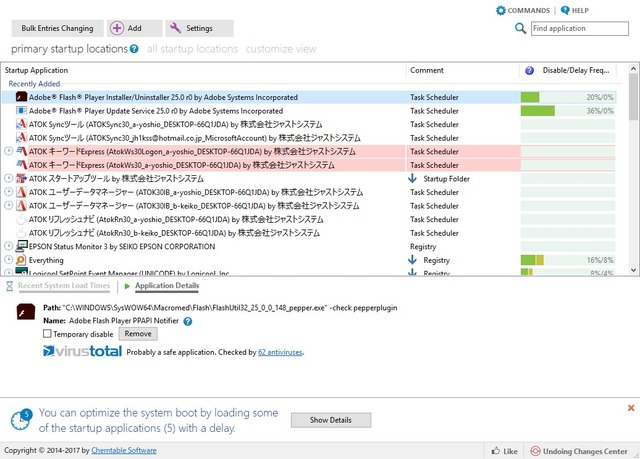640x459 pixels.
Task: Click the clock optimization tip icon
Action: [21, 420]
